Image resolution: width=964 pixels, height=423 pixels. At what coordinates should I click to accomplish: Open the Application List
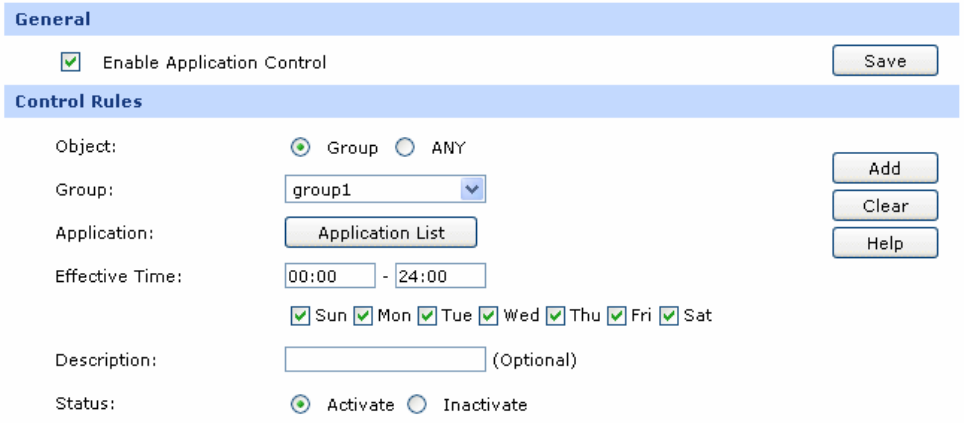pos(381,233)
